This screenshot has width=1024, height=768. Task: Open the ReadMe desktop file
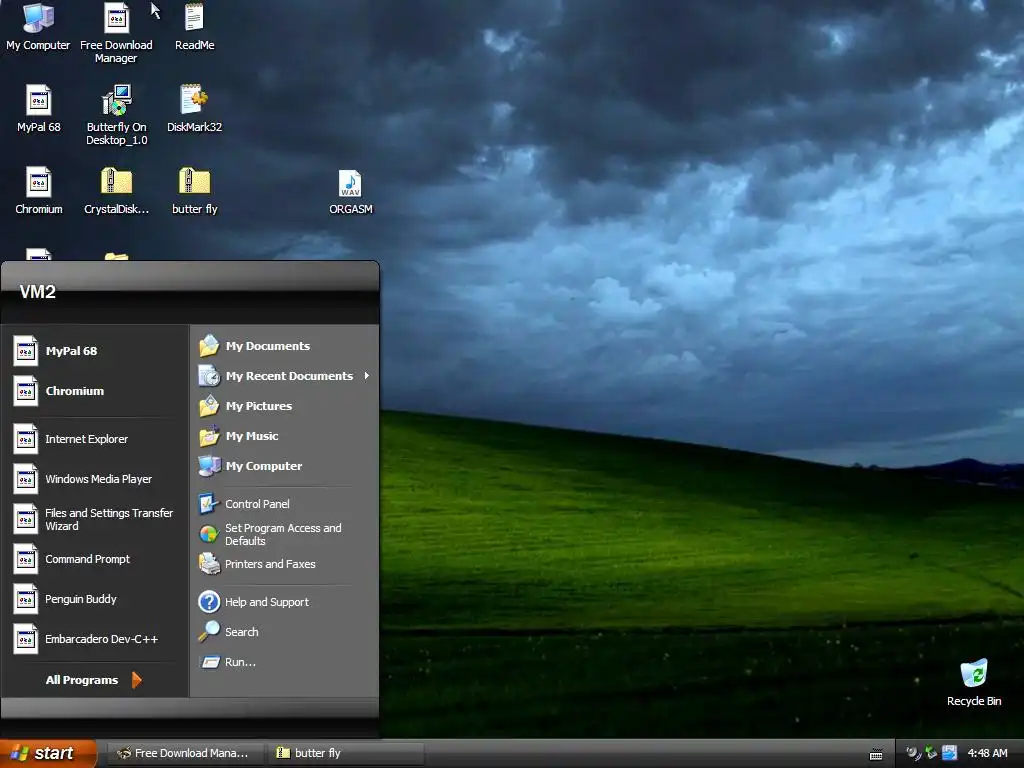click(x=195, y=27)
